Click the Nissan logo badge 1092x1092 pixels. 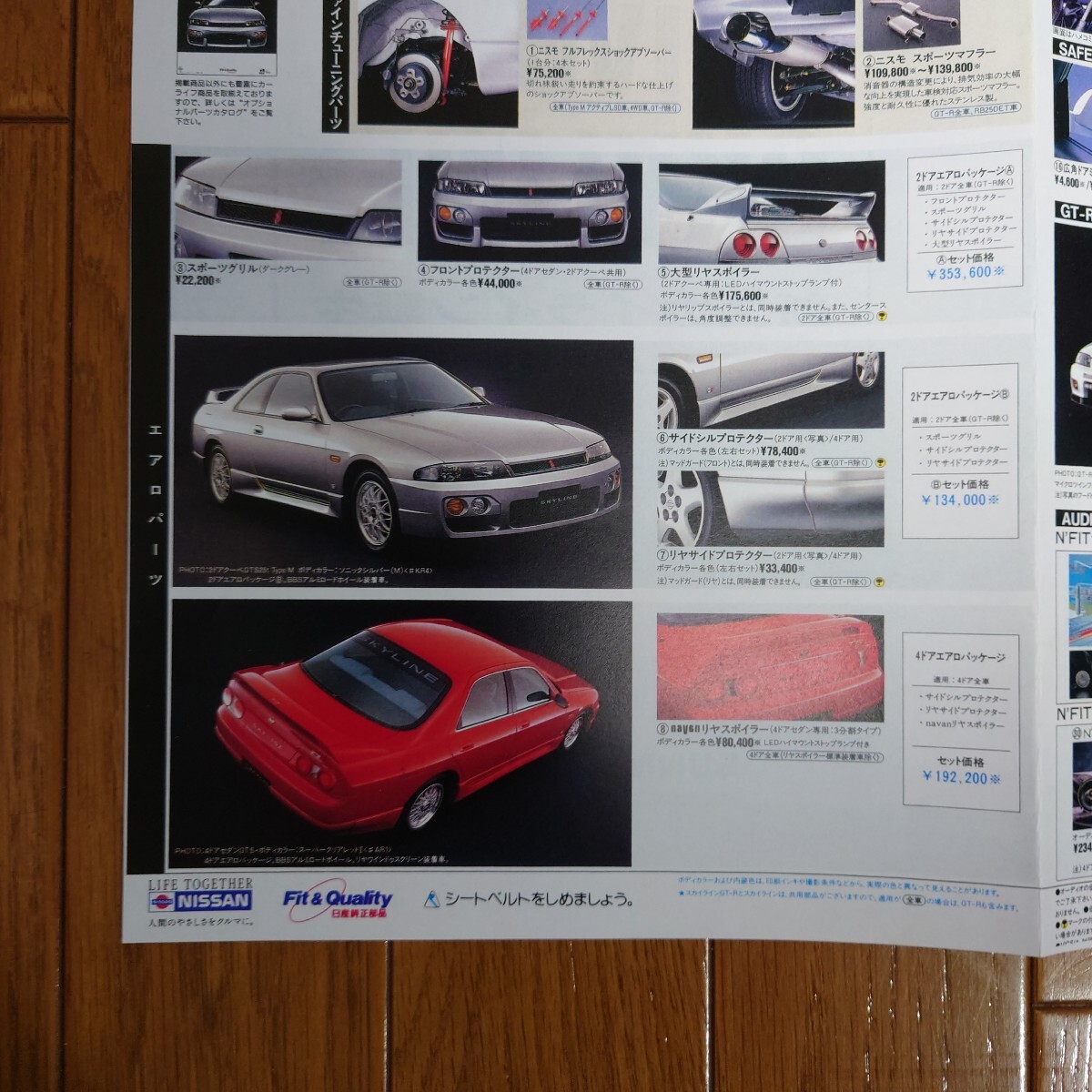200,901
